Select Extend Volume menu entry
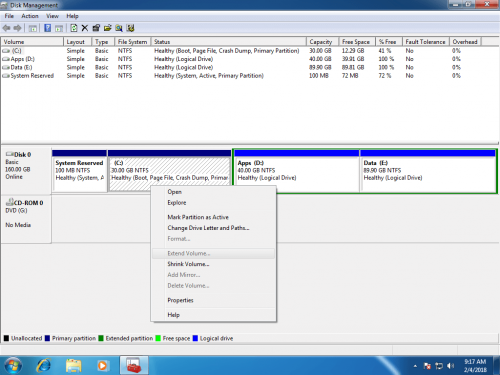 coord(213,253)
